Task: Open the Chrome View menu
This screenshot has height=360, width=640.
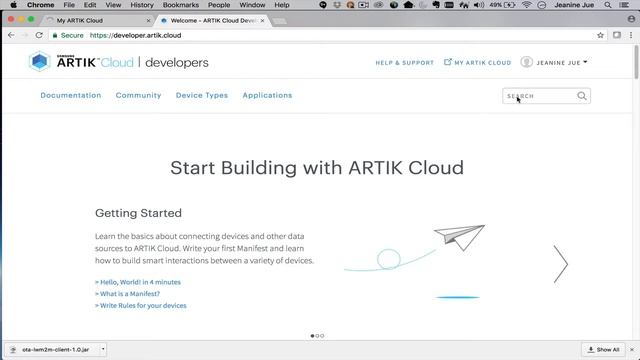Action: [113, 5]
